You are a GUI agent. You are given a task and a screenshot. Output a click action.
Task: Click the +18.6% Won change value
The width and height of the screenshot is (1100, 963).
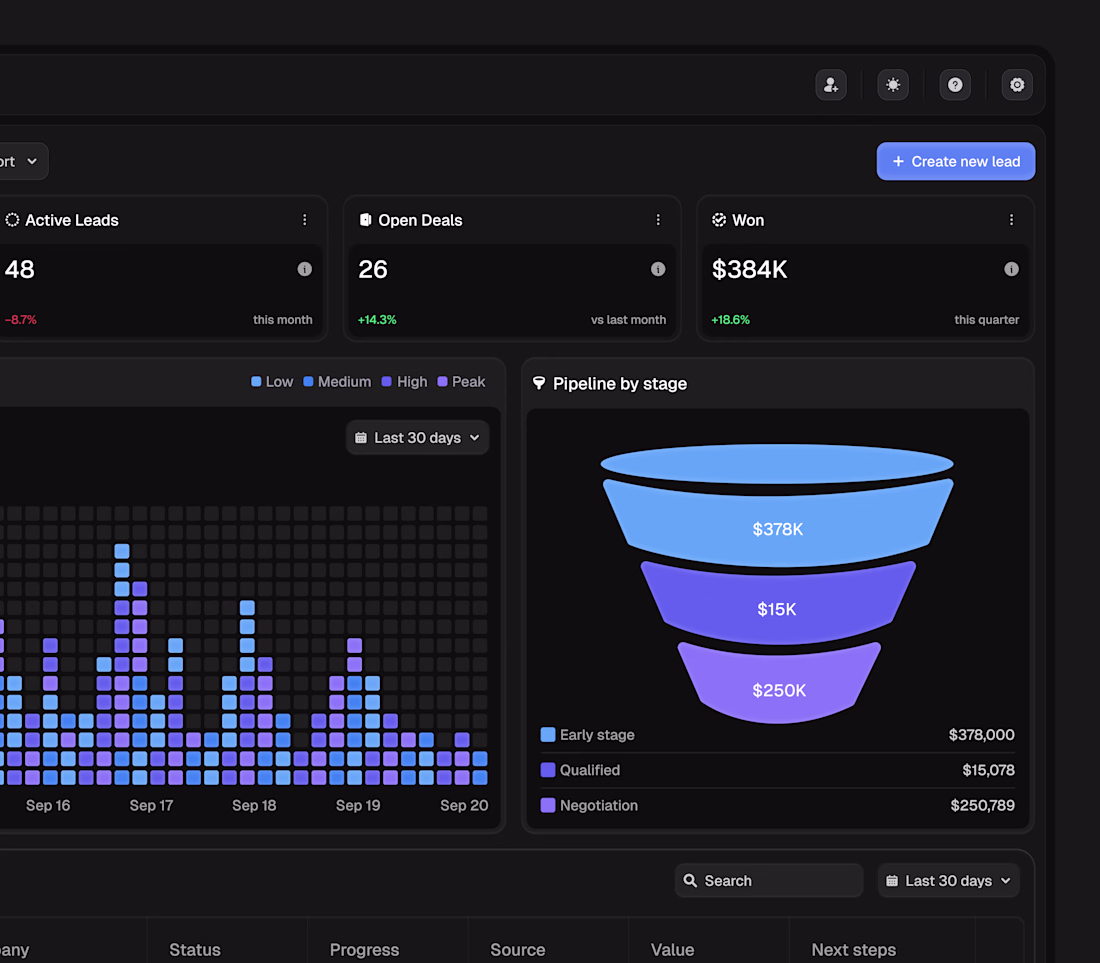[x=730, y=320]
